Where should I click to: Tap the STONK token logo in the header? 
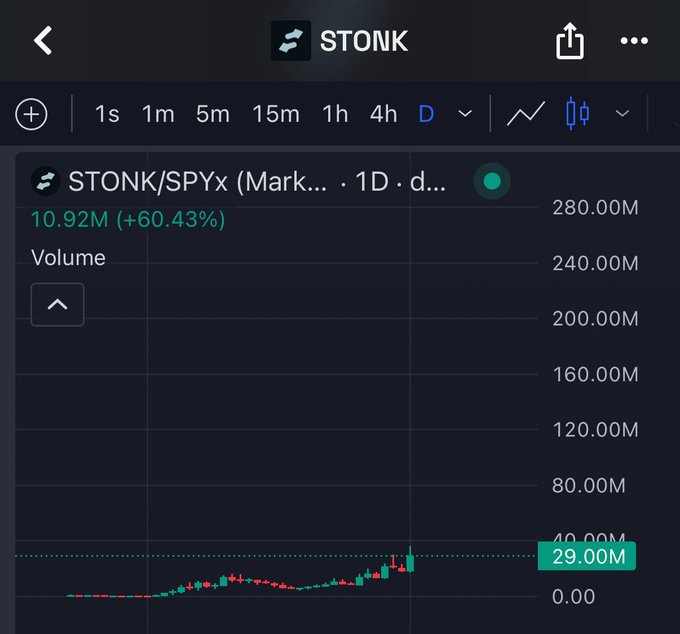point(291,40)
